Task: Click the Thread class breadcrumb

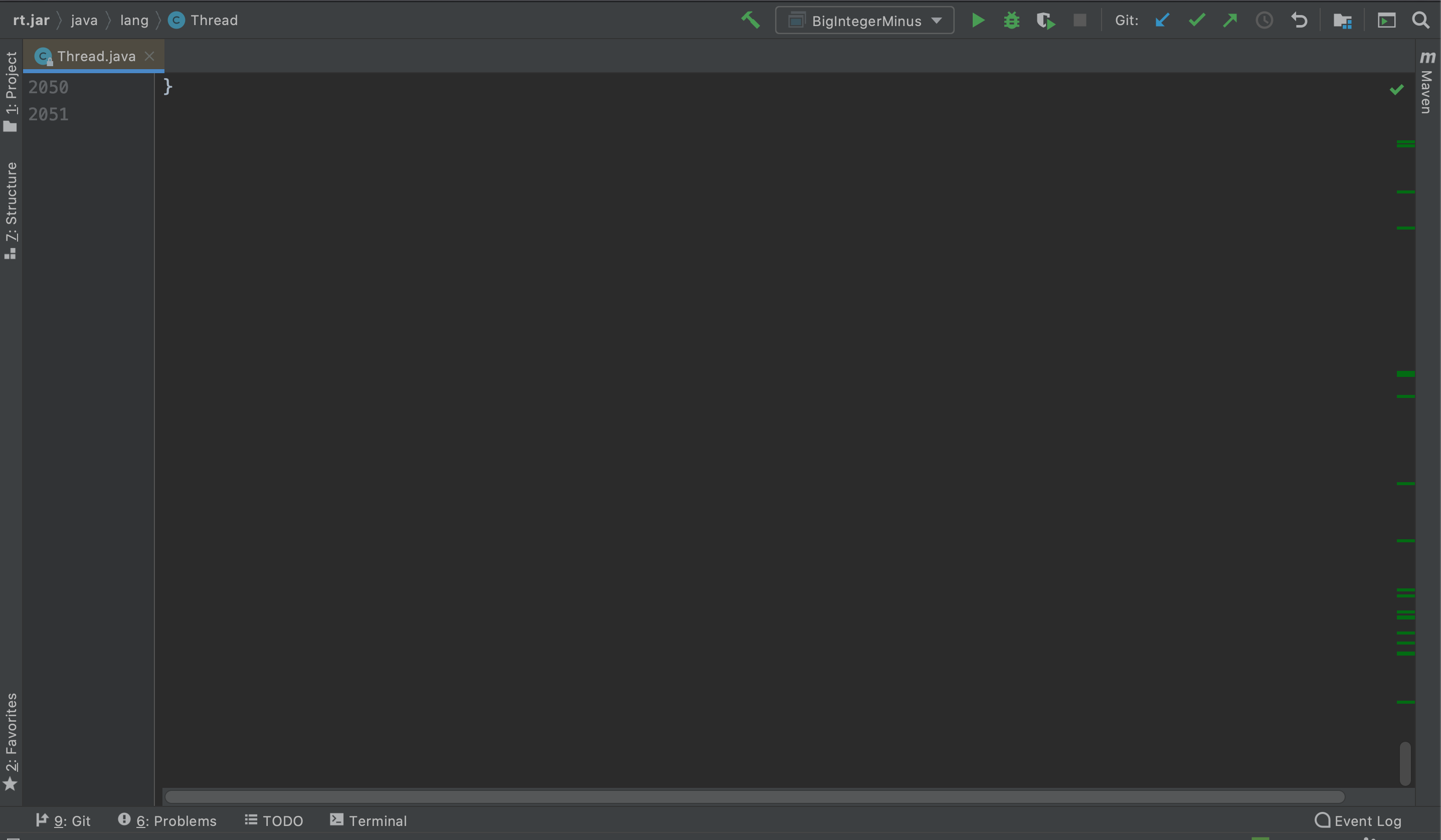Action: 203,20
